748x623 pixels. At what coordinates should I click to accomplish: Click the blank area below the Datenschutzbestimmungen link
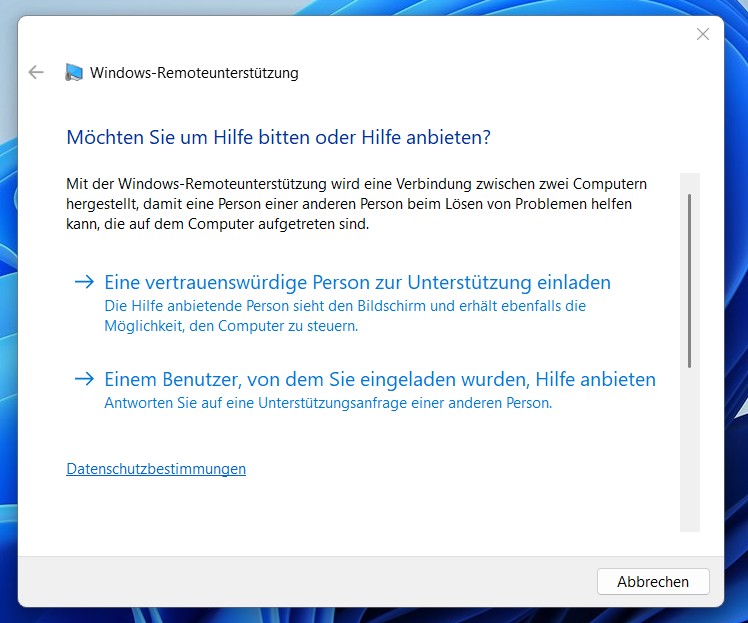pyautogui.click(x=350, y=510)
